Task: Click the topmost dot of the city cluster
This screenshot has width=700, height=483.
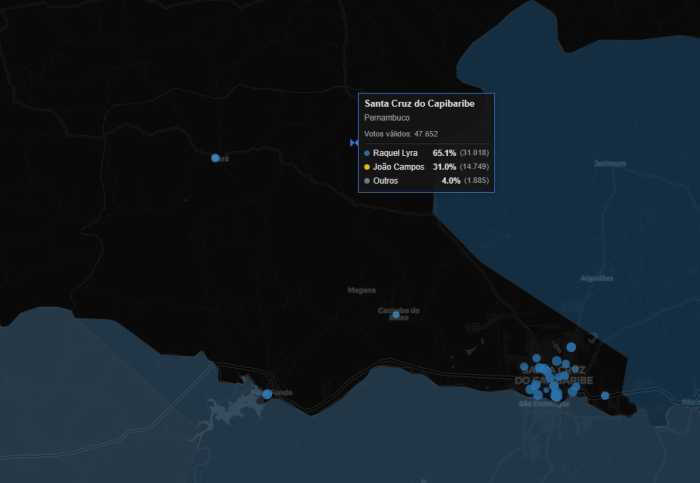Action: (x=571, y=347)
